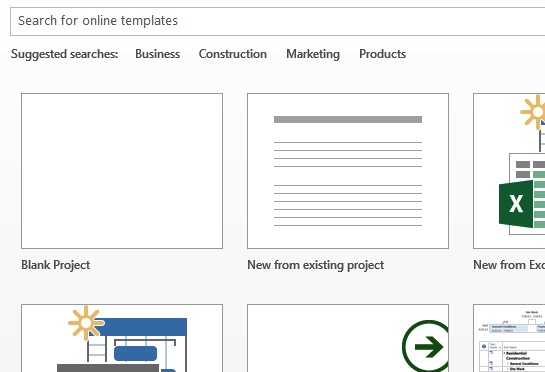Viewport: 545px width, 372px height.
Task: Open the Residential Construction template thumbnail
Action: point(509,338)
